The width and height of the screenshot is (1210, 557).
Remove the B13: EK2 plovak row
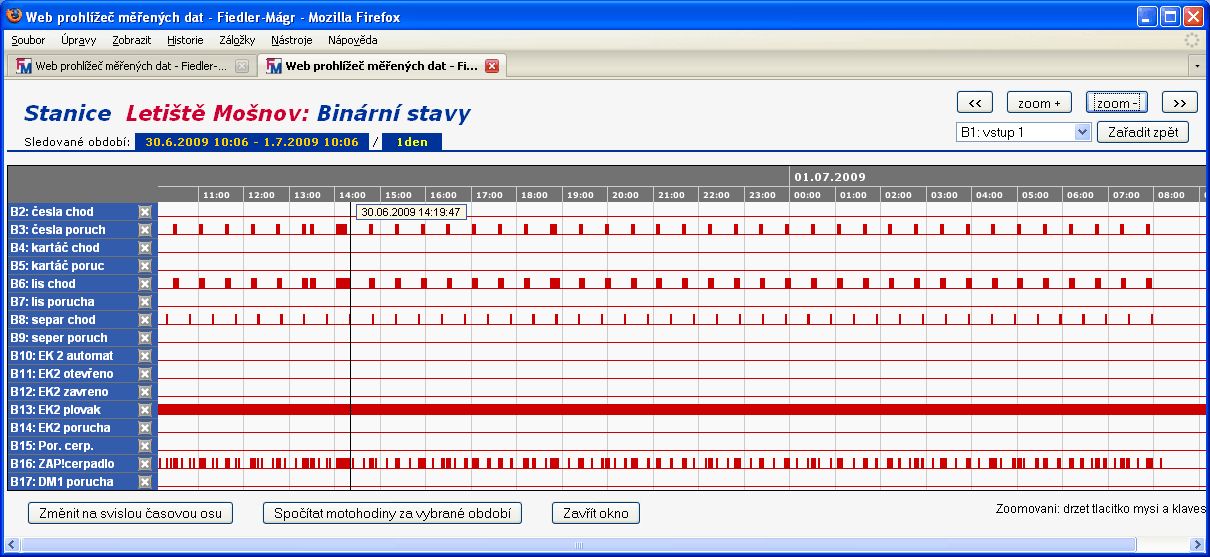coord(145,410)
